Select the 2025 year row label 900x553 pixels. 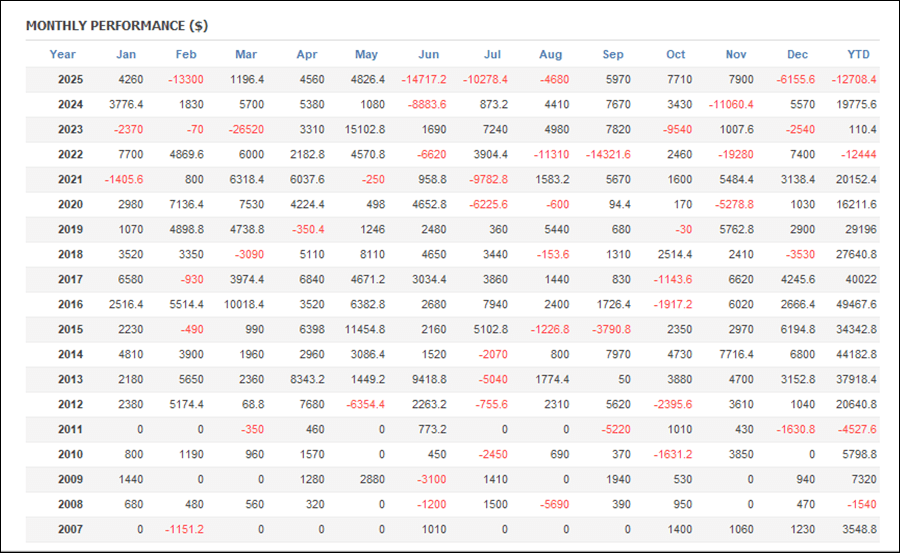coord(70,80)
